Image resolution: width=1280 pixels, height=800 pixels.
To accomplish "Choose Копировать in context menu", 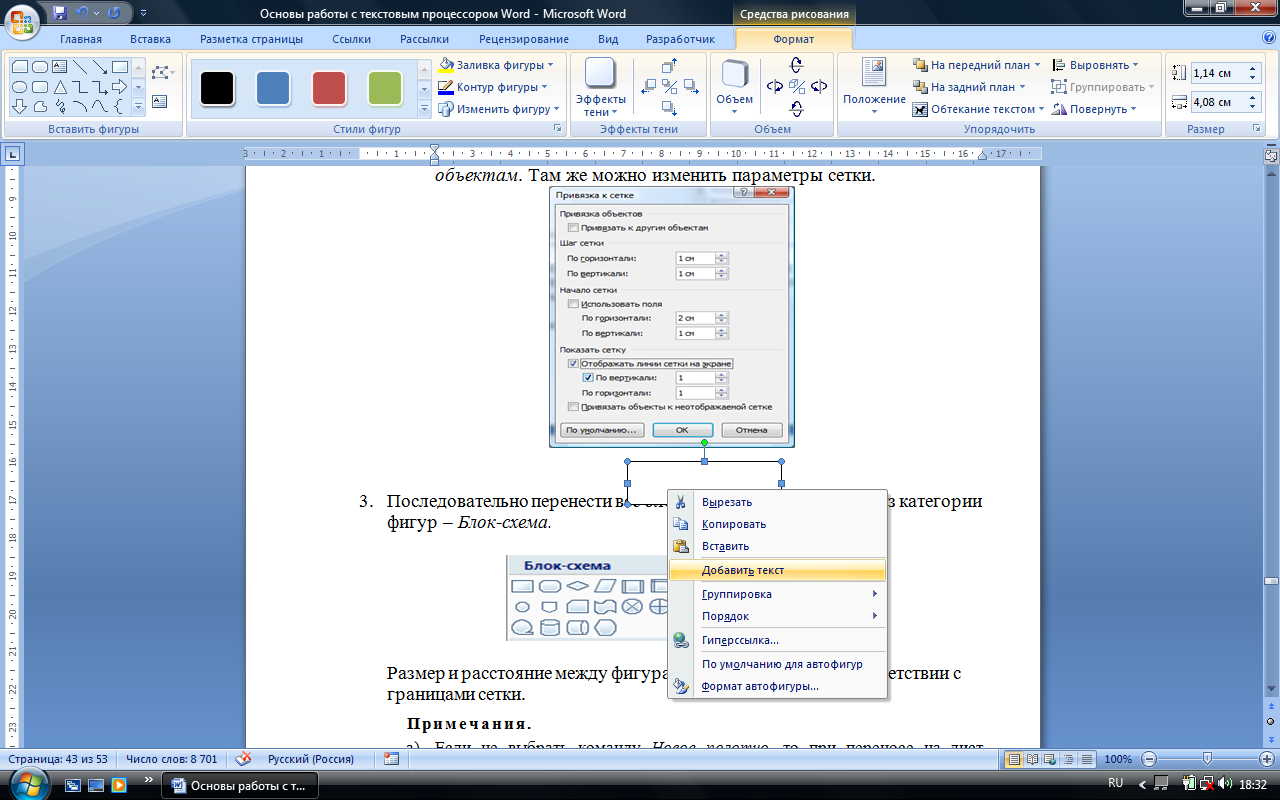I will pos(777,524).
